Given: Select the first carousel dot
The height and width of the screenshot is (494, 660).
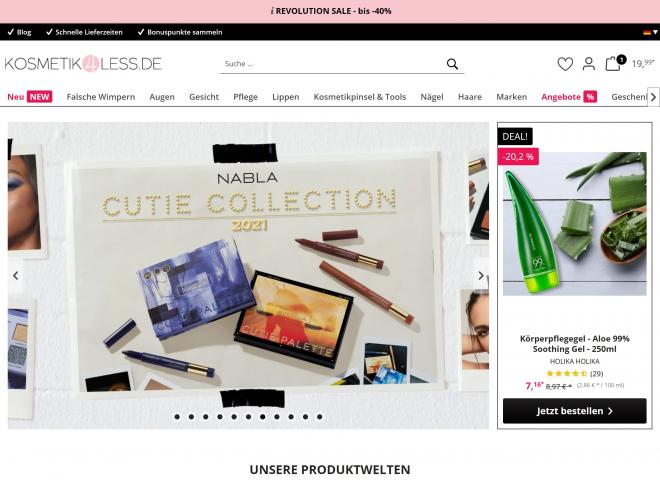Looking at the screenshot, I should (177, 417).
